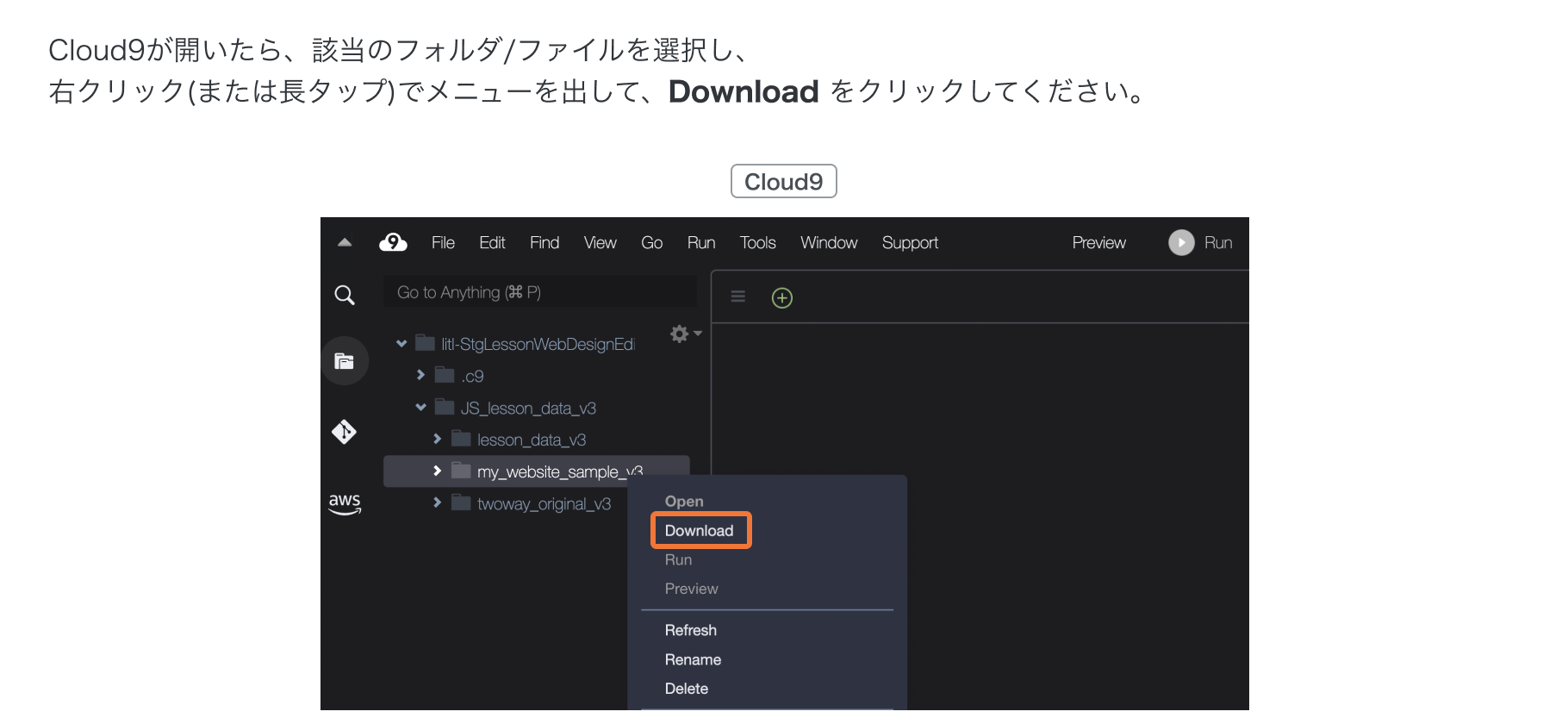
Task: Open the file tree gear settings dropdown
Action: tap(685, 334)
